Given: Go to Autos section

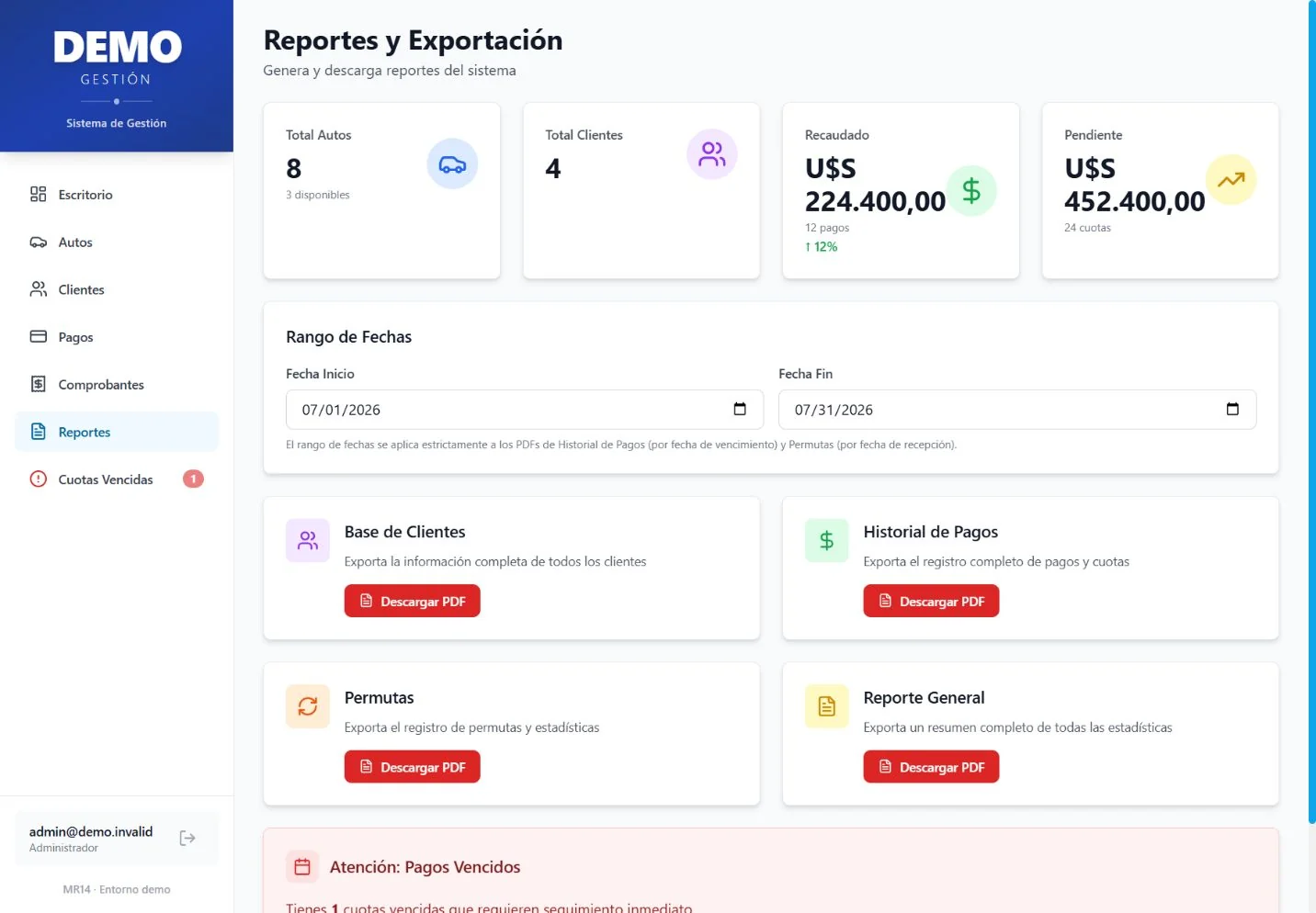Looking at the screenshot, I should [x=117, y=242].
